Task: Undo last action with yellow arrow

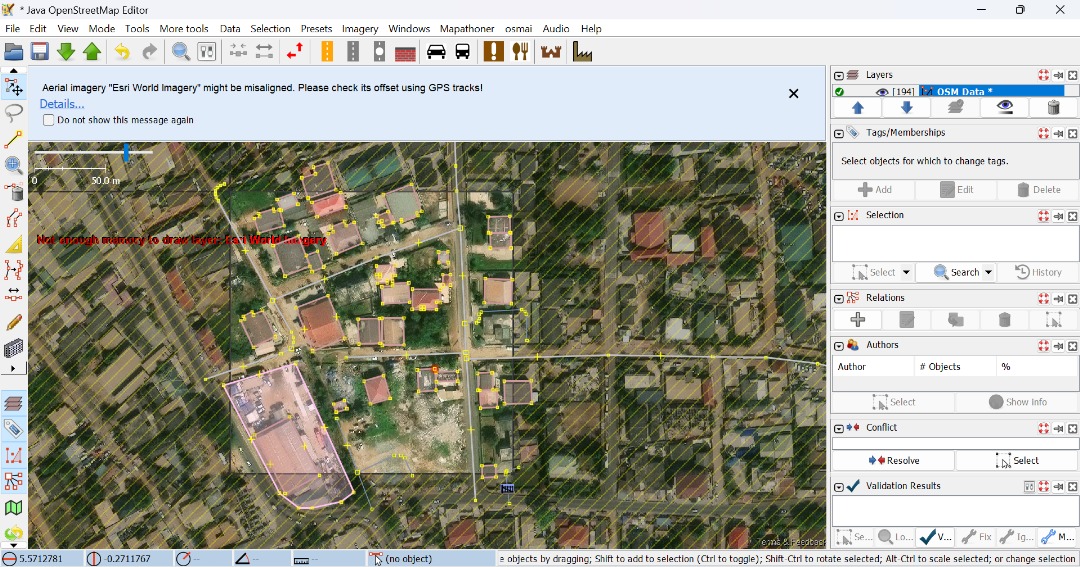Action: point(122,52)
